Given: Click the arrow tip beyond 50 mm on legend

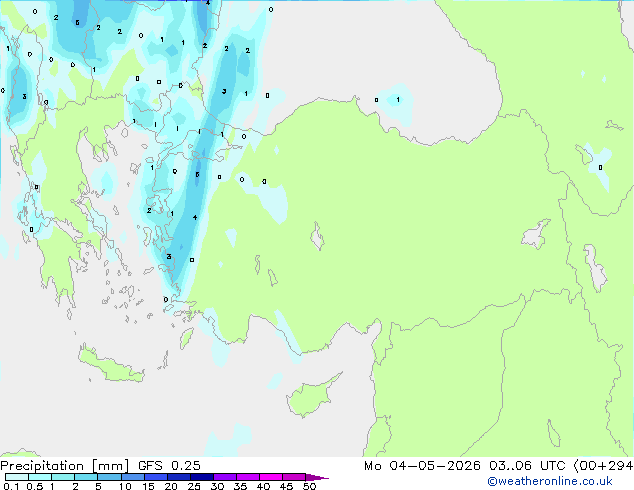Looking at the screenshot, I should coord(317,477).
